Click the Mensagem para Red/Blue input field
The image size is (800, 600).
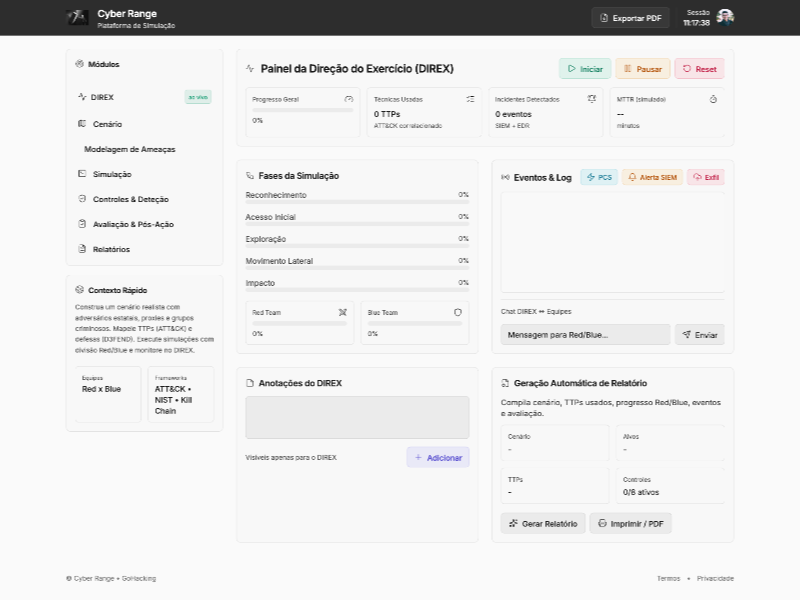tap(585, 335)
